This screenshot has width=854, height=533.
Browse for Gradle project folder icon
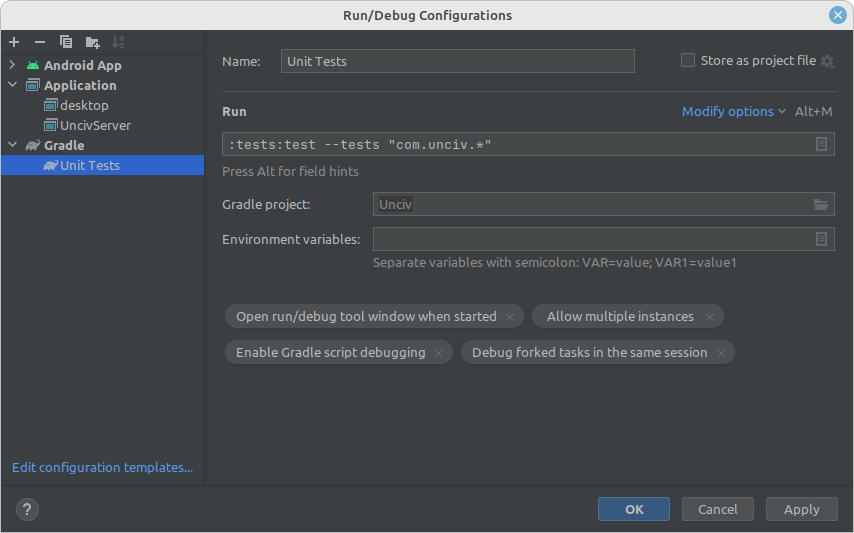point(821,204)
